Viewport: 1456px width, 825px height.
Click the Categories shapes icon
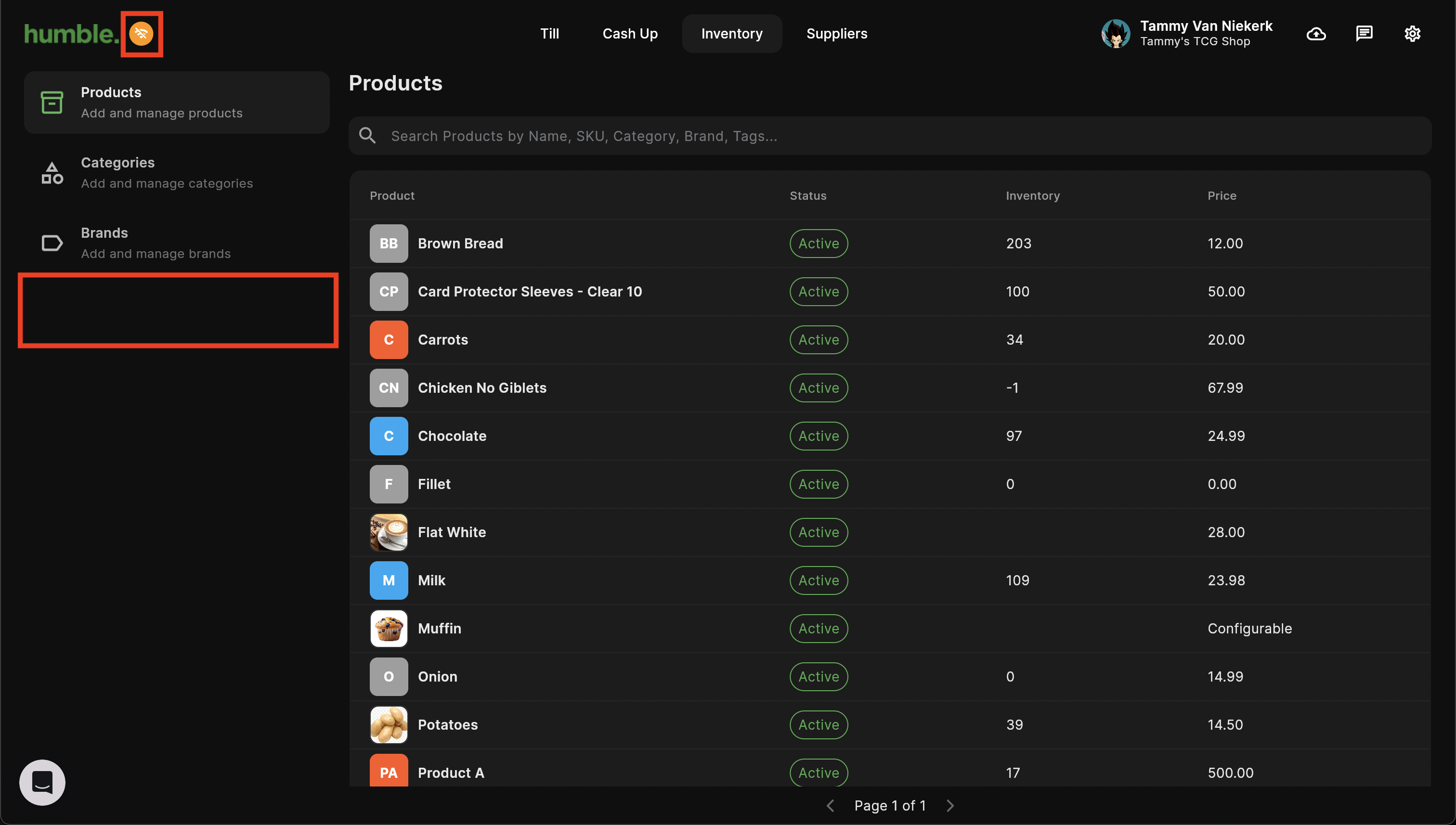coord(52,173)
